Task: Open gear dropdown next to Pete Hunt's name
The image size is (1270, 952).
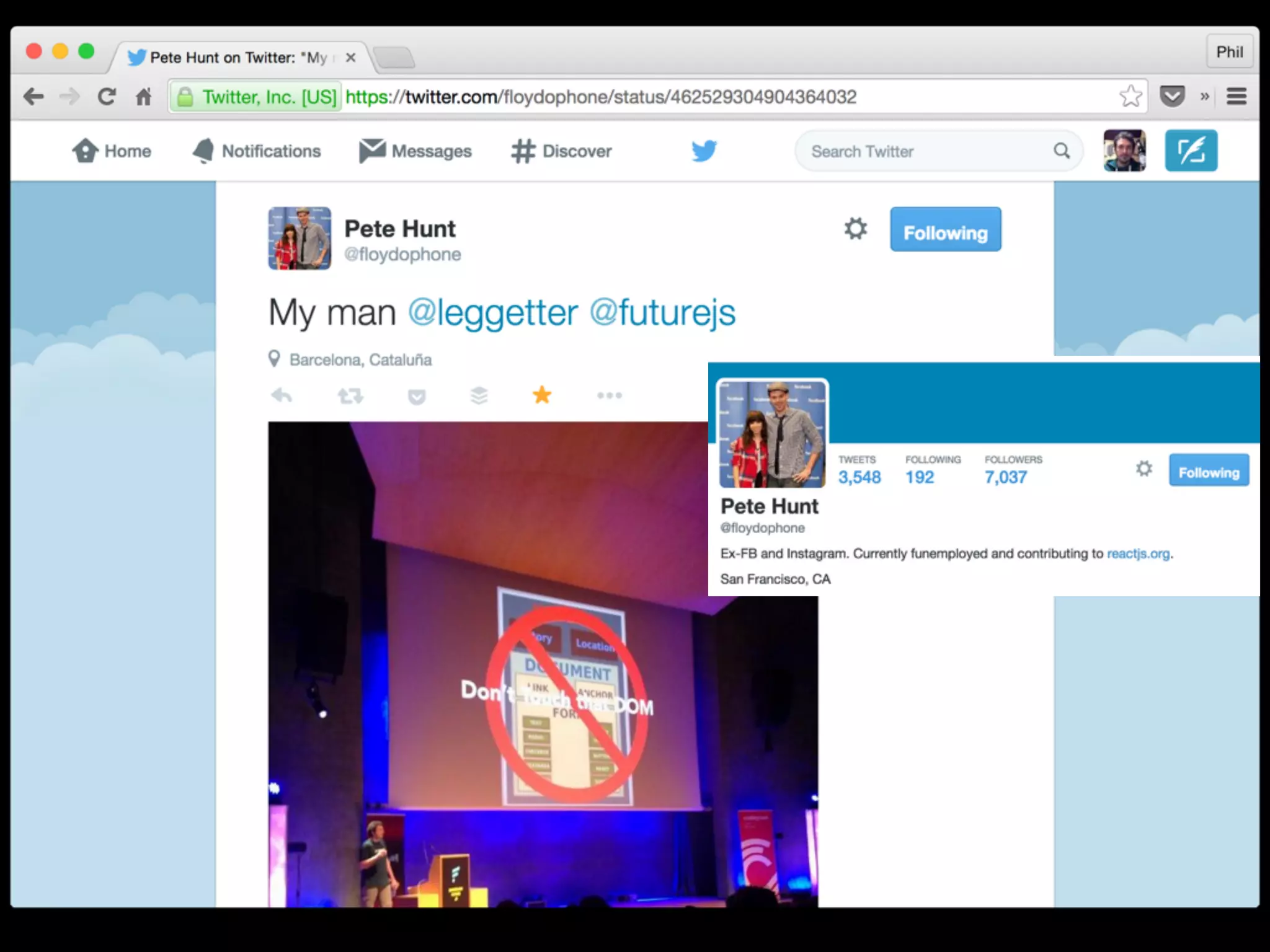Action: 855,229
